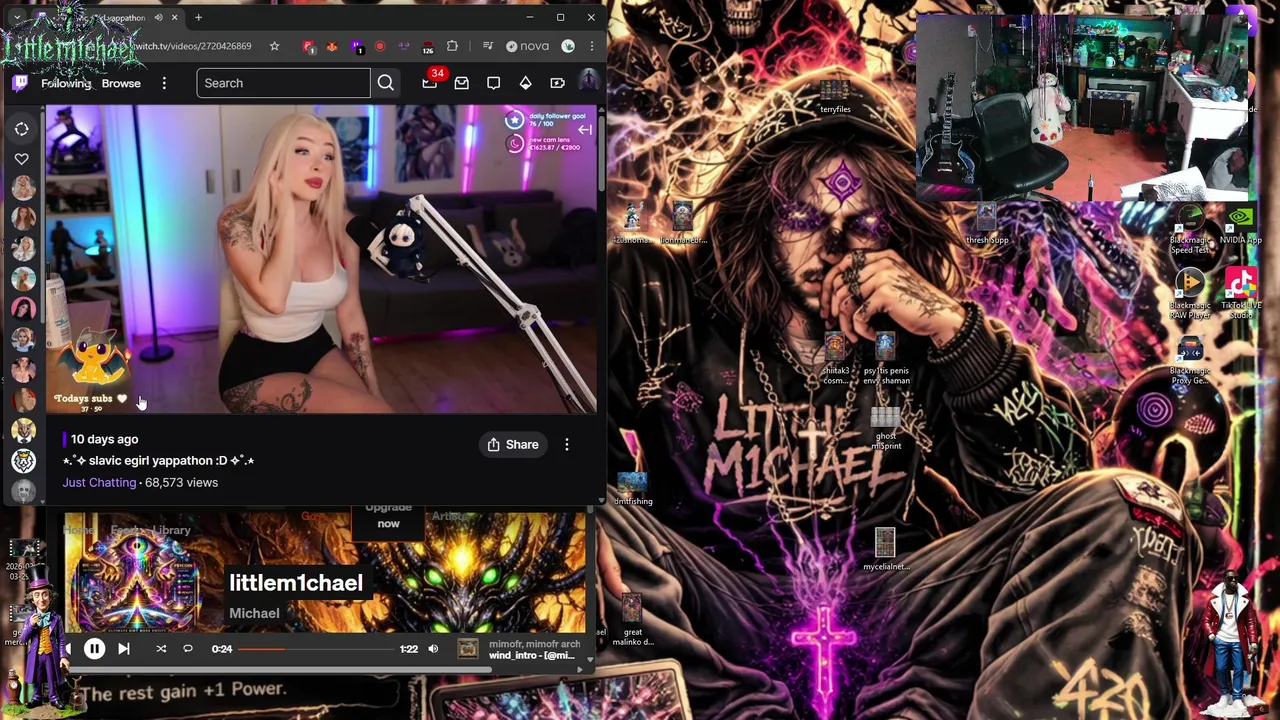Viewport: 1280px width, 720px height.
Task: Open the Chrome media controls icon
Action: click(x=488, y=46)
